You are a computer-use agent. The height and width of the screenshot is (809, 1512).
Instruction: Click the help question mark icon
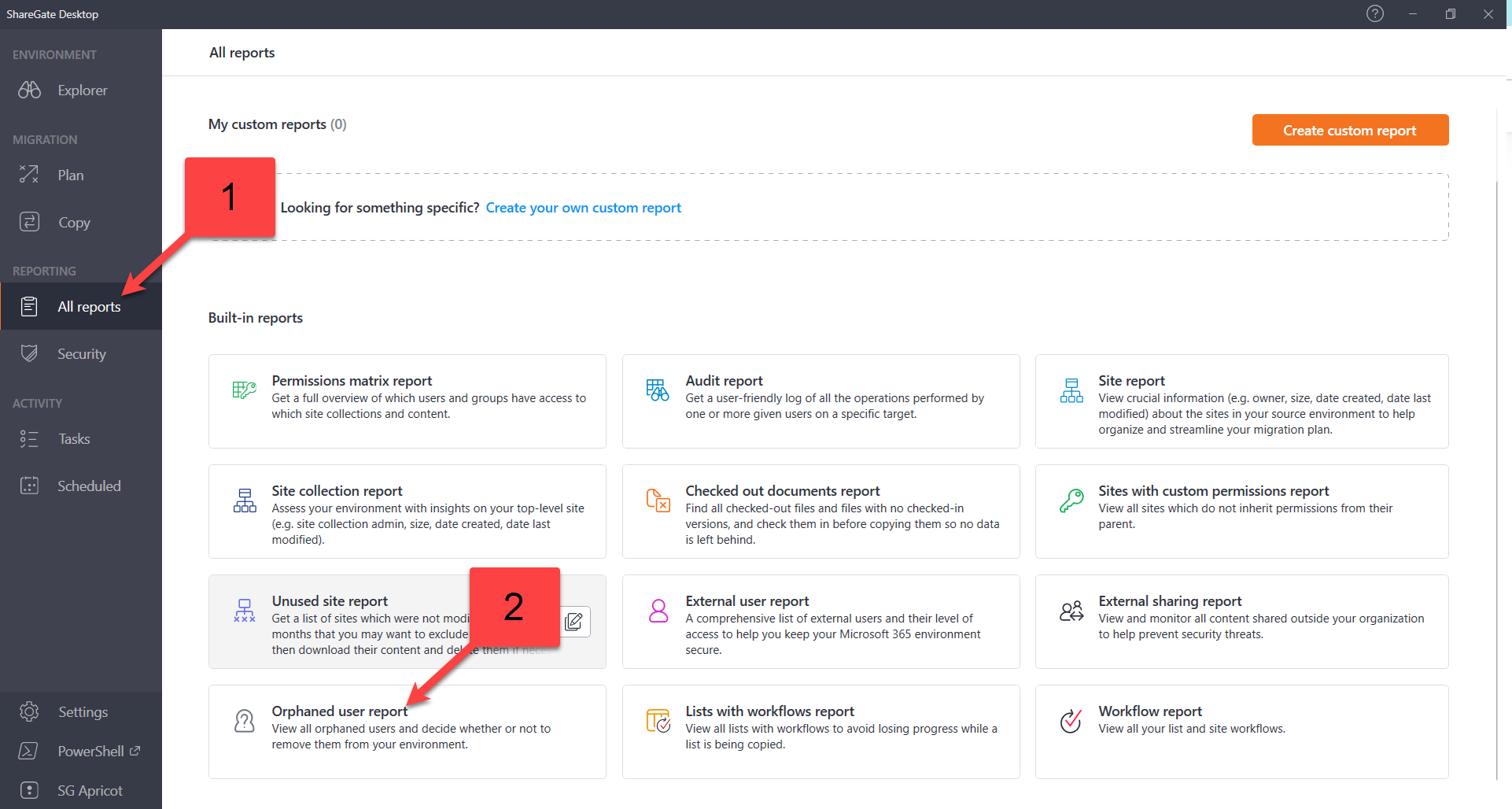1374,14
